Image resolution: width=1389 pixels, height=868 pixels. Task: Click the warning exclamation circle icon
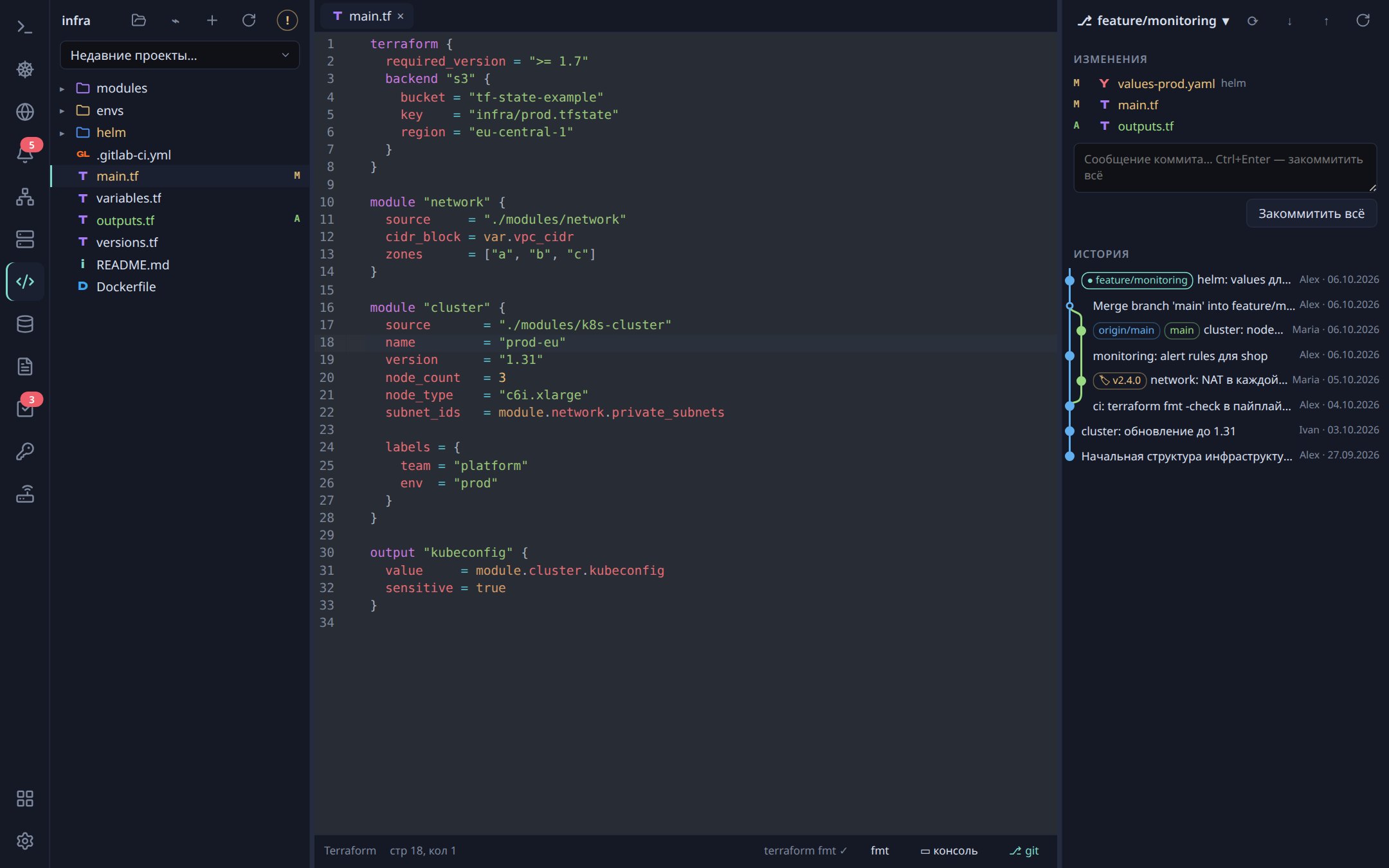pos(287,21)
